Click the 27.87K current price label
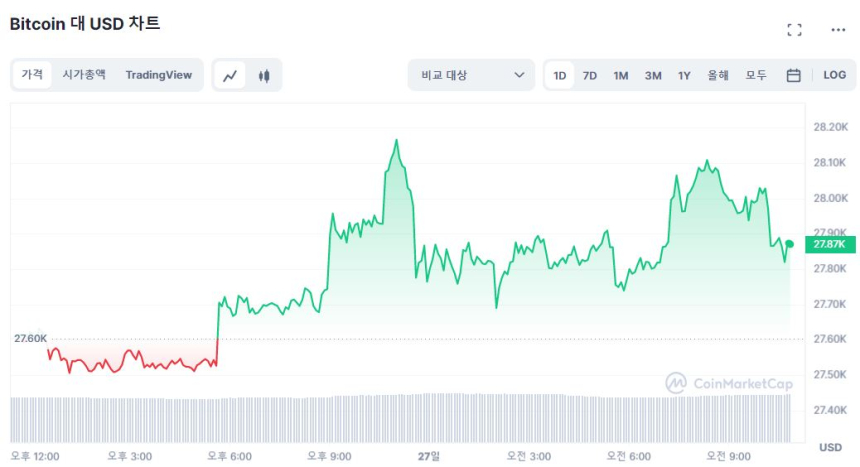This screenshot has width=860, height=467. pos(829,244)
